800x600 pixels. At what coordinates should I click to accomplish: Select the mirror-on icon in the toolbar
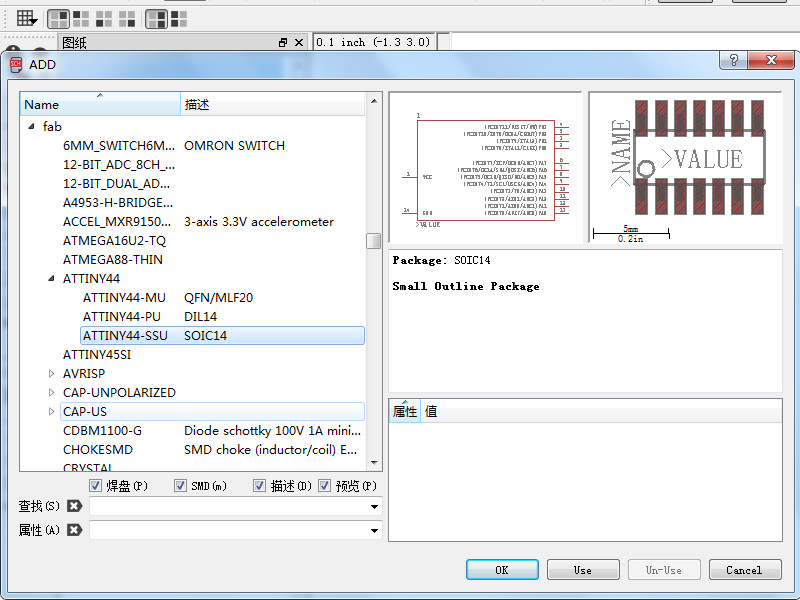pyautogui.click(x=179, y=19)
